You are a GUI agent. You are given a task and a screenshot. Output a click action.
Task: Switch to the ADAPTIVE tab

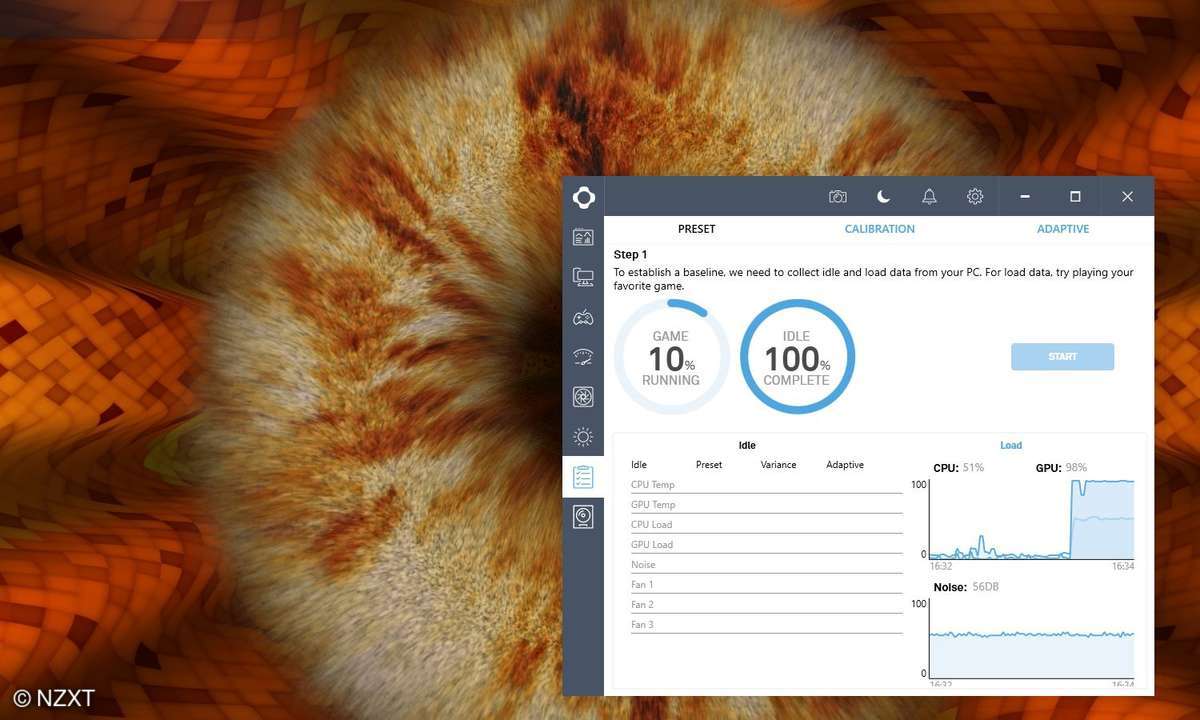pos(1063,229)
